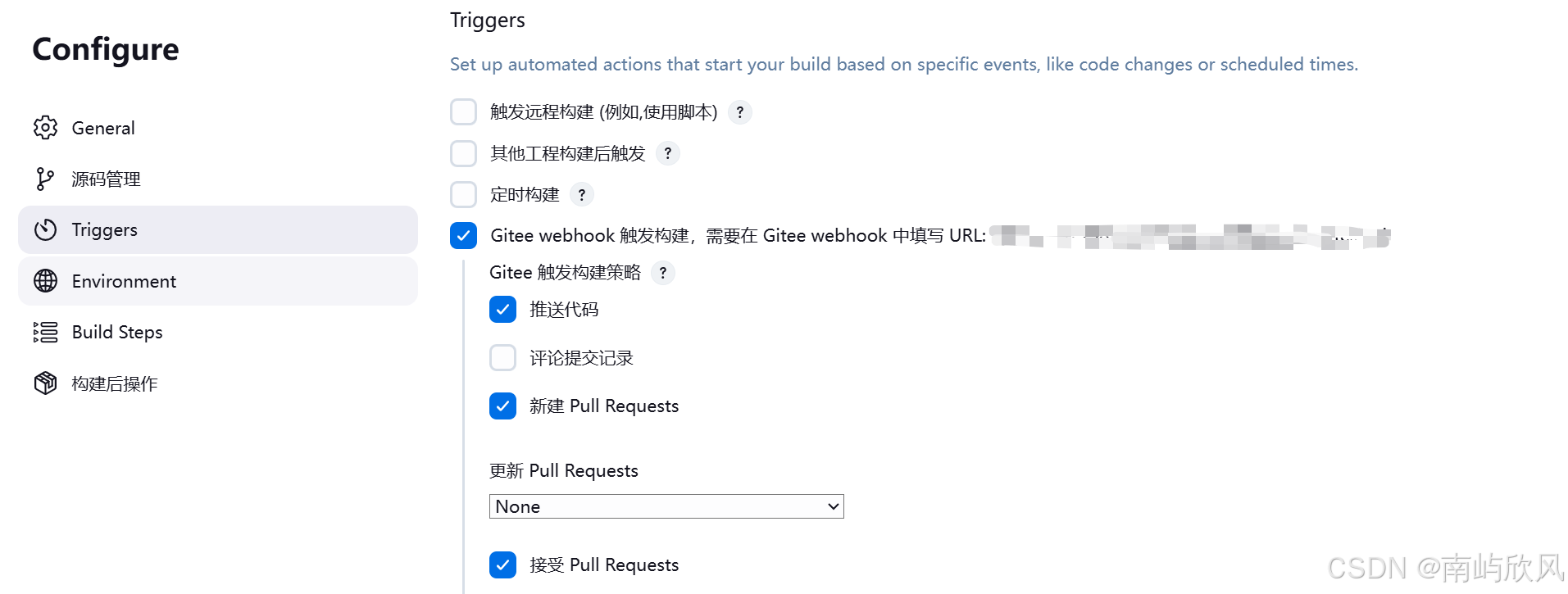Uncheck the Gitee webhook 触发构建 checkbox
The image size is (1568, 594).
(x=464, y=236)
